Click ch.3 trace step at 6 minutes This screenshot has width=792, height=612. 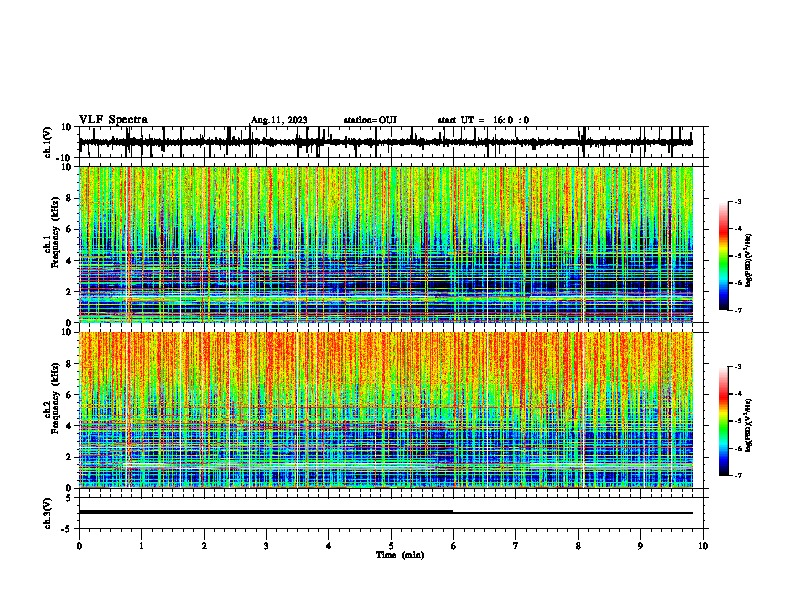[453, 512]
